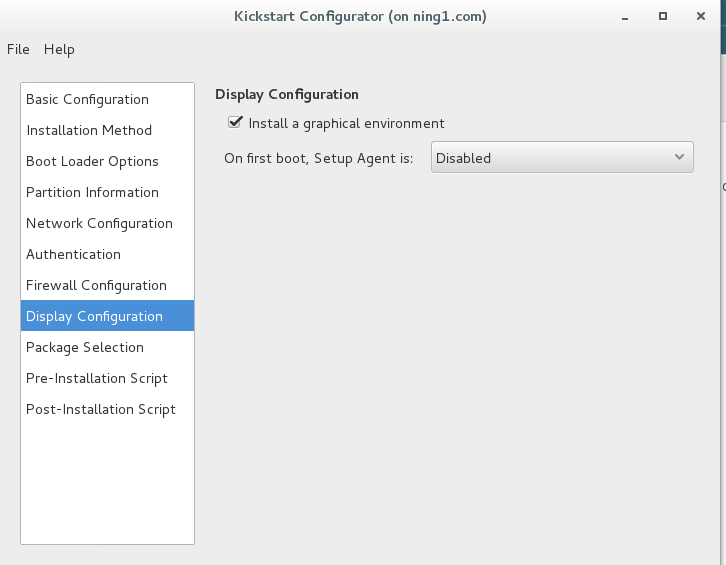Switch to Network Configuration

(99, 223)
